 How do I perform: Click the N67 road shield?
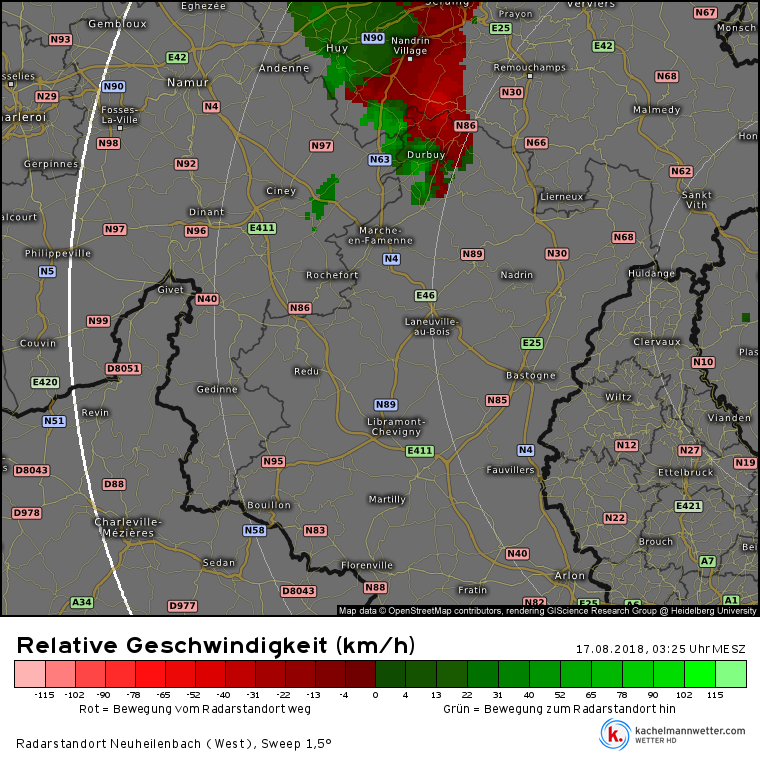pyautogui.click(x=705, y=13)
